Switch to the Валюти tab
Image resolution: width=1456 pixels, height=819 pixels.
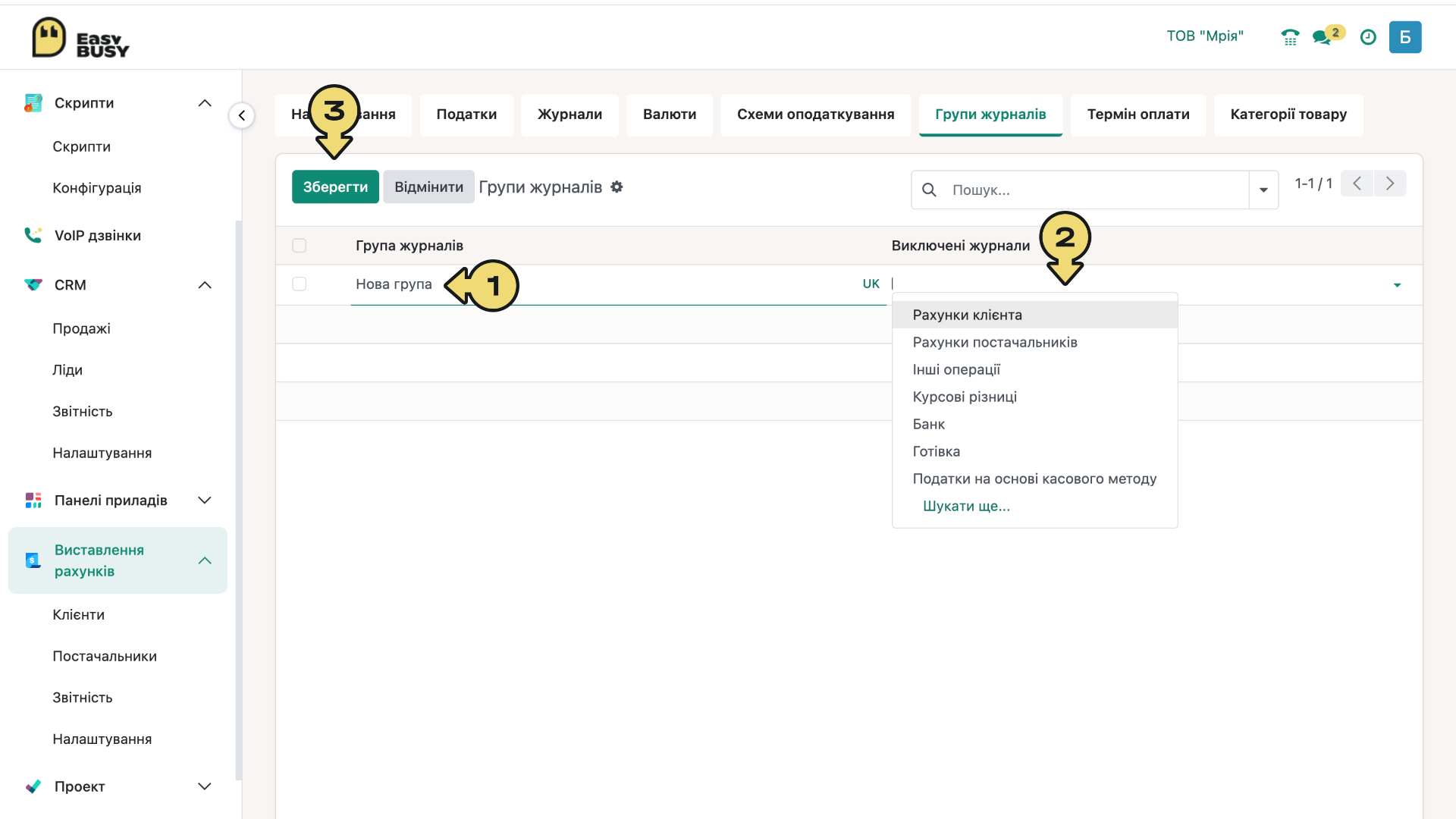(670, 115)
